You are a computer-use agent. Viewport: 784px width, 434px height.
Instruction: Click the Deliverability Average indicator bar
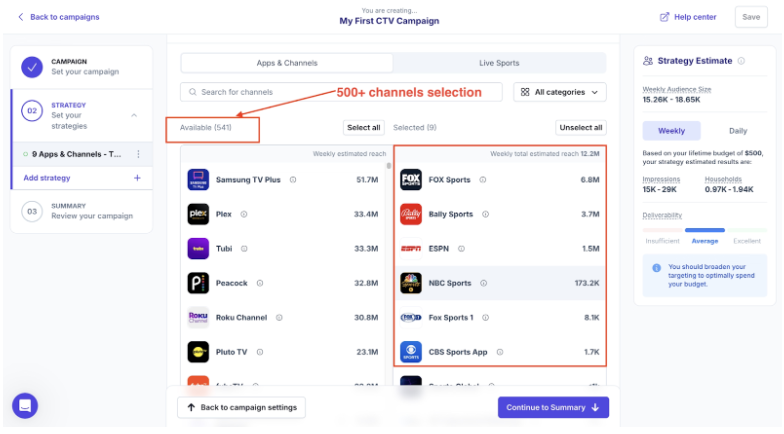click(x=704, y=230)
